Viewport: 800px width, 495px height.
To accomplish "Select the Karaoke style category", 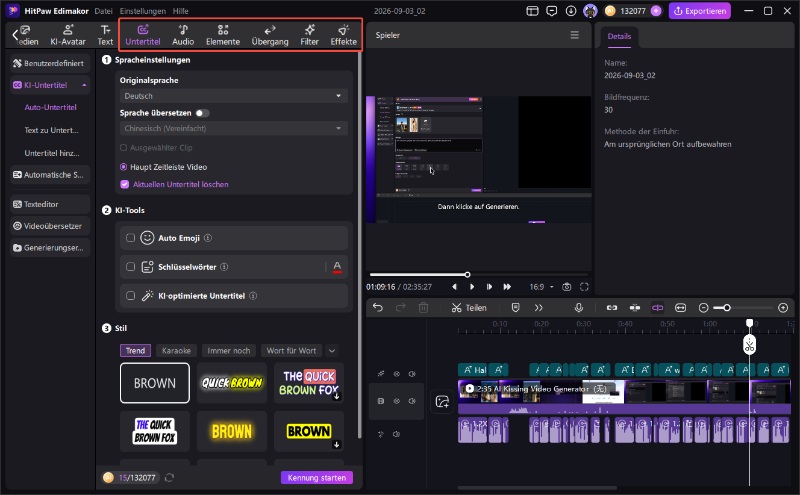I will pyautogui.click(x=176, y=351).
